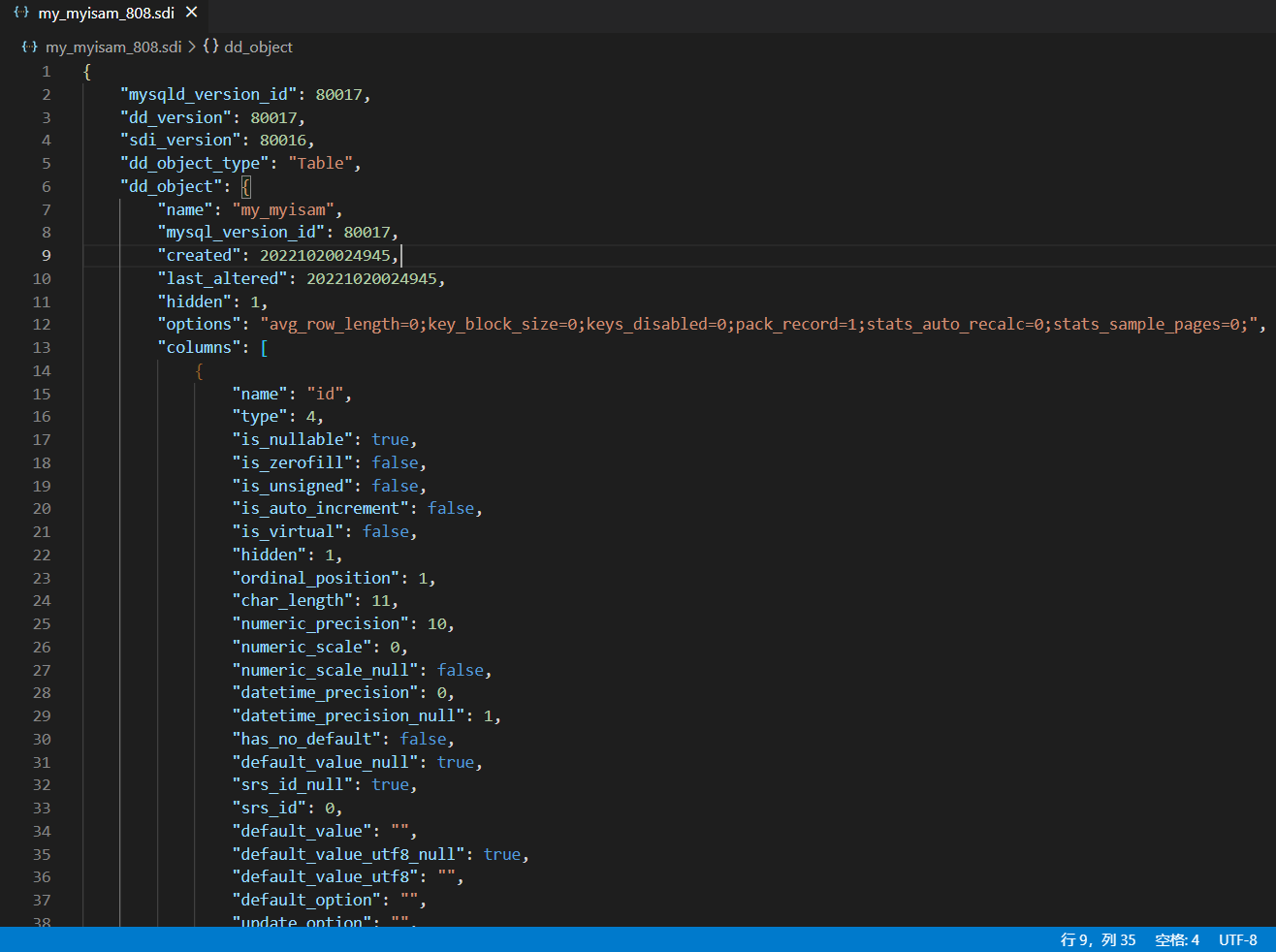Click the "default_option" key on line 37
1276x952 pixels.
pyautogui.click(x=306, y=901)
